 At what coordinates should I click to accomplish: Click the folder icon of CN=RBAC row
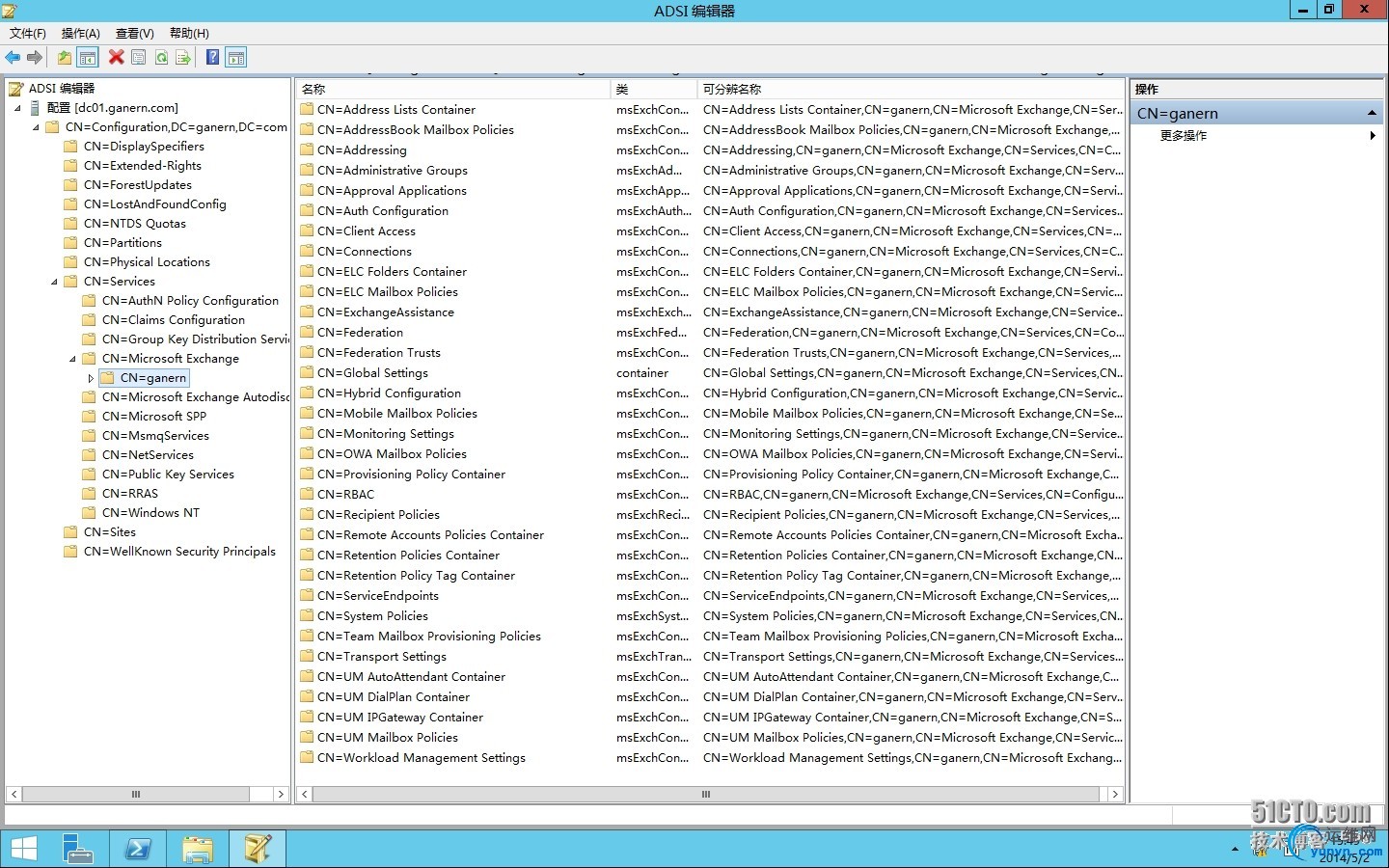coord(307,494)
